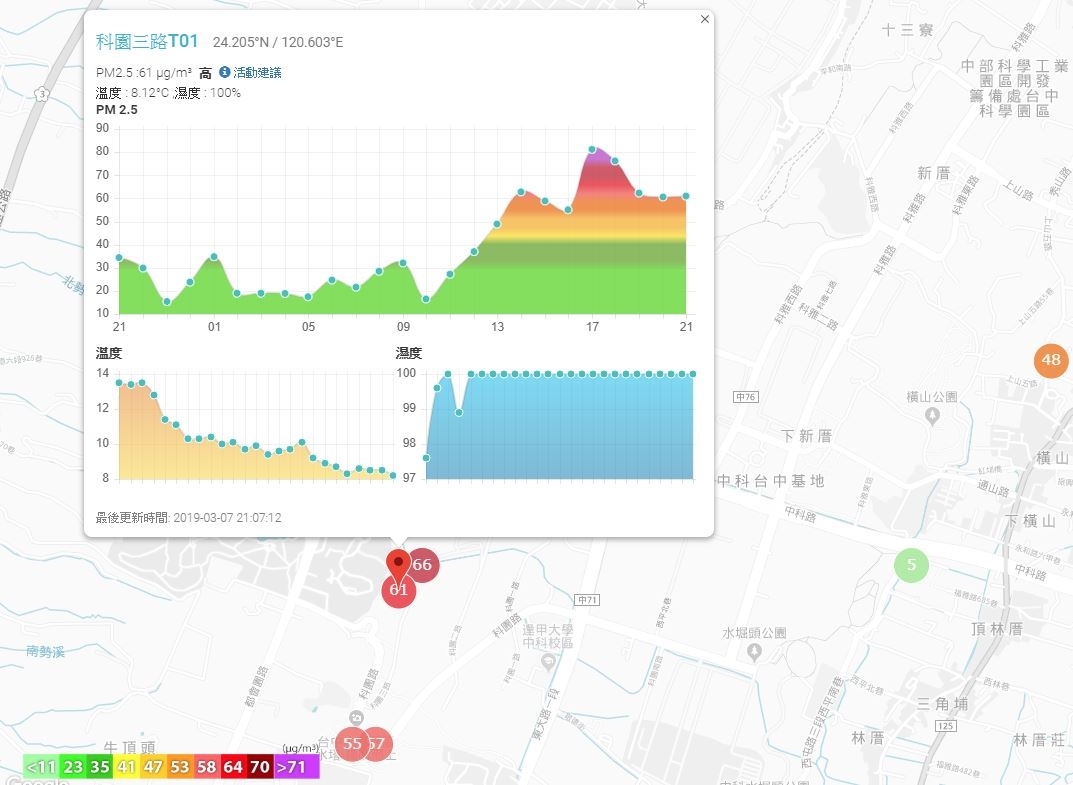This screenshot has height=785, width=1073.
Task: Open the 活動建議 activity advice link
Action: (257, 73)
